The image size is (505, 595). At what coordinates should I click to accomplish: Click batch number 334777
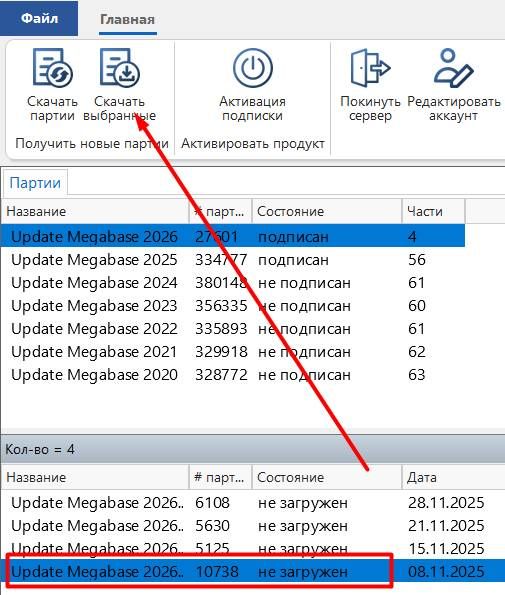[221, 260]
